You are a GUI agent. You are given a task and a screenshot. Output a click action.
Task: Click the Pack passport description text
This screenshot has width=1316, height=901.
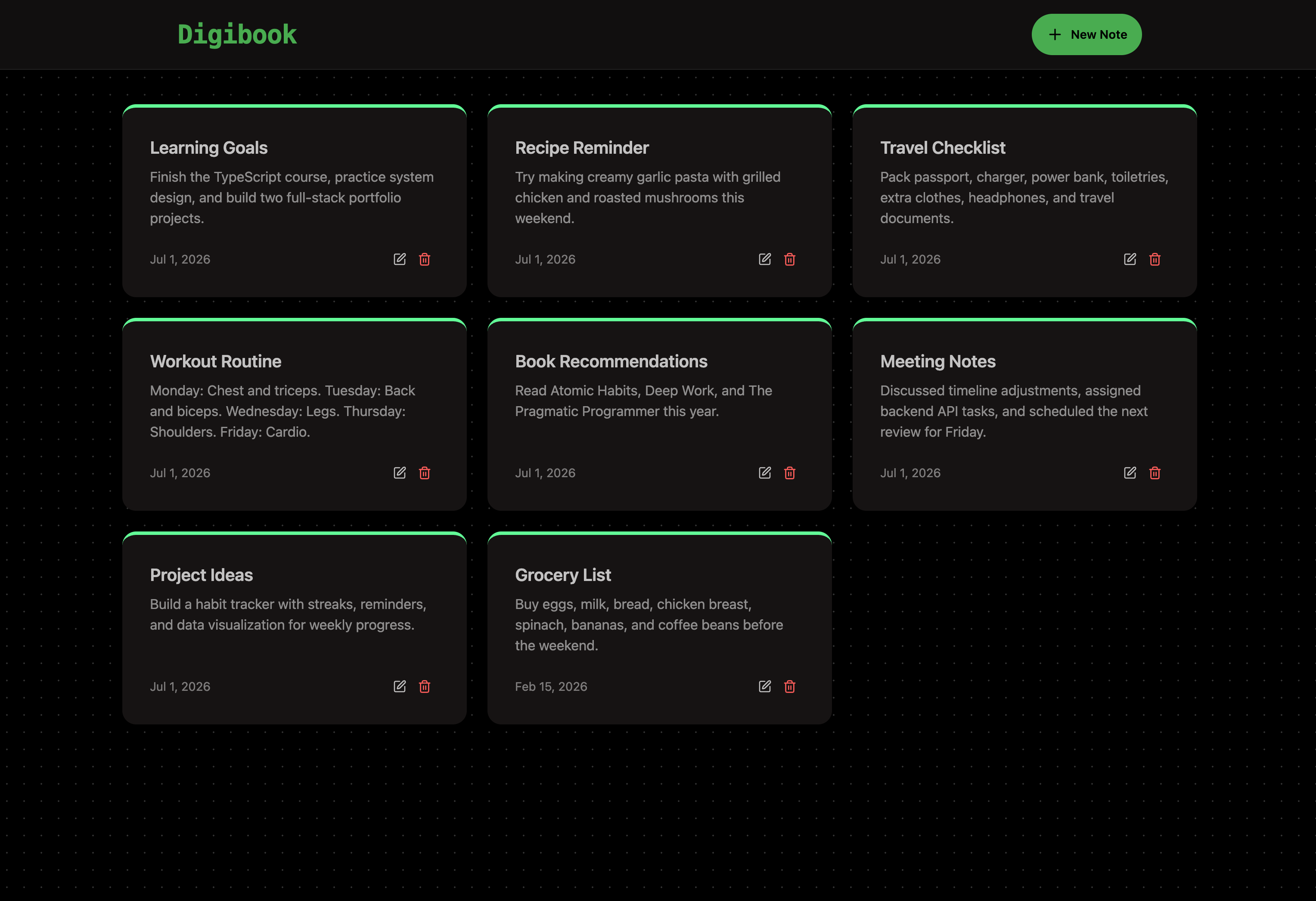coord(1024,198)
